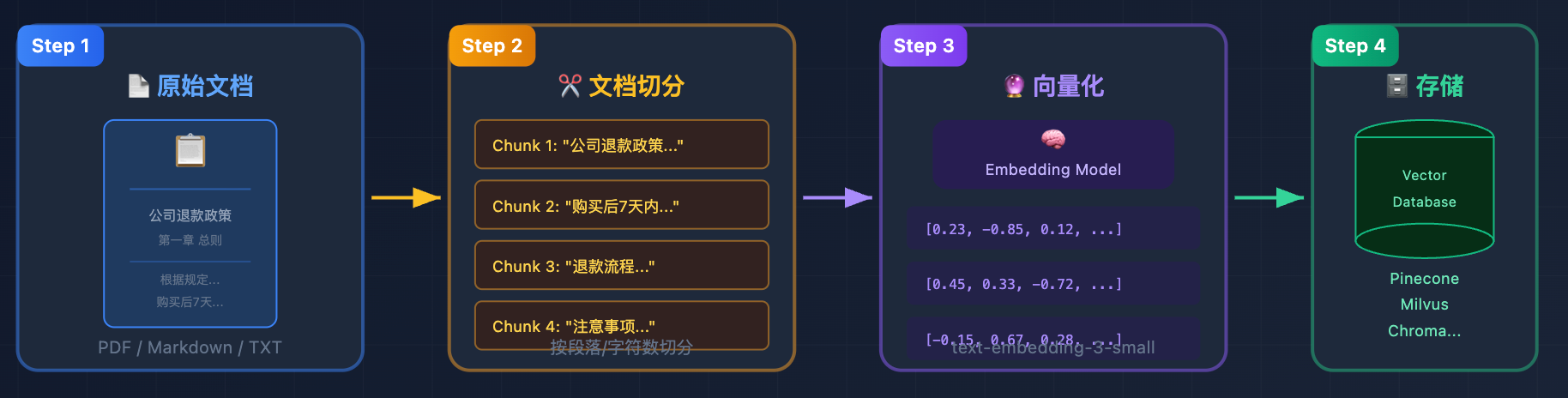Image resolution: width=1568 pixels, height=398 pixels.
Task: Select the Step 2 badge
Action: [492, 46]
